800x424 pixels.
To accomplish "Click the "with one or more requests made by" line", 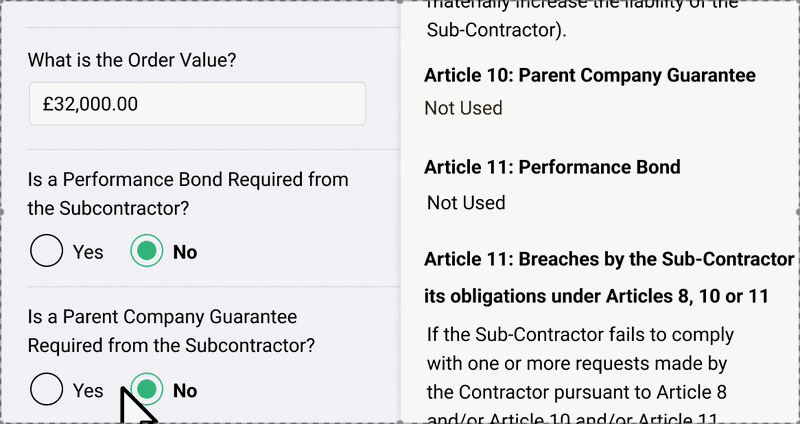I will coord(576,362).
